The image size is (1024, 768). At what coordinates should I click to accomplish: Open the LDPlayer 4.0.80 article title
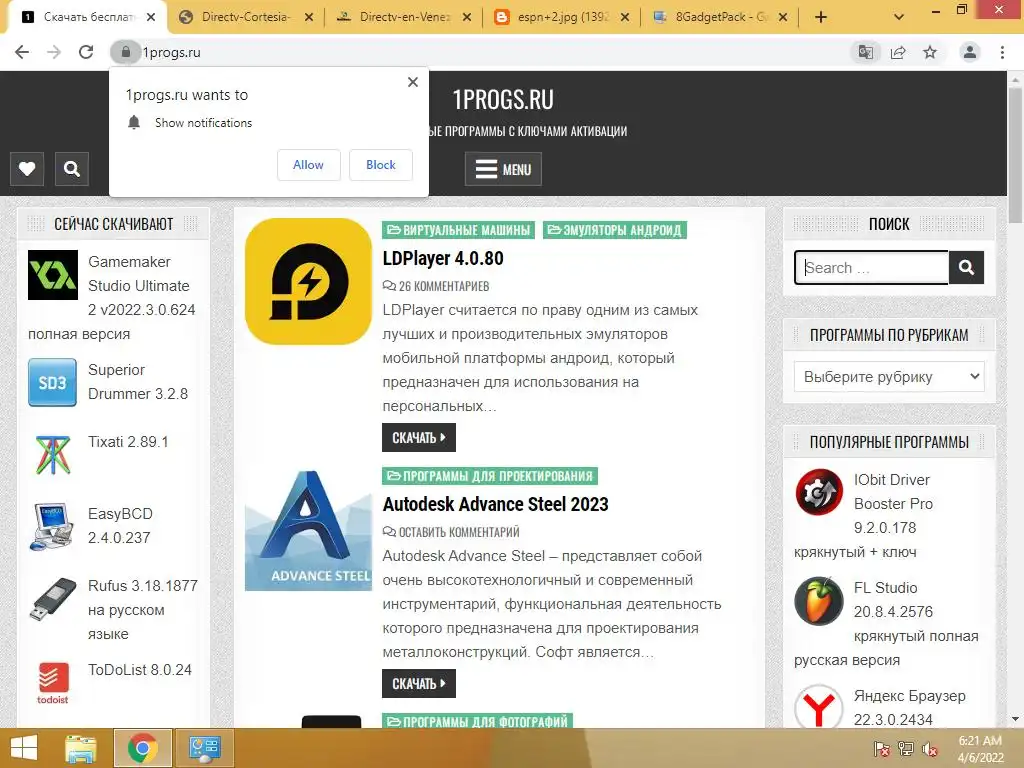coord(443,259)
